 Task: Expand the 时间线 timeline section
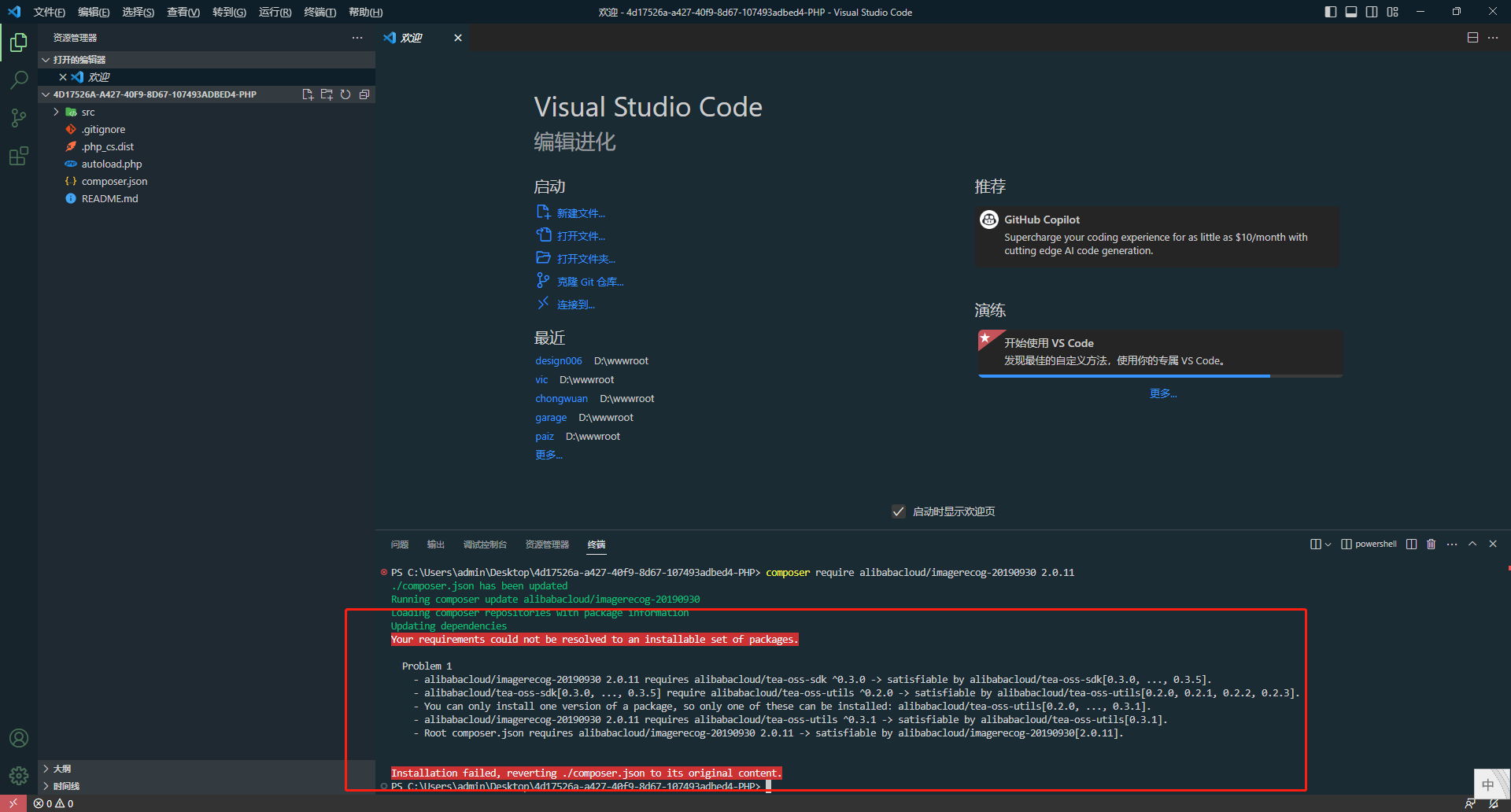206,786
